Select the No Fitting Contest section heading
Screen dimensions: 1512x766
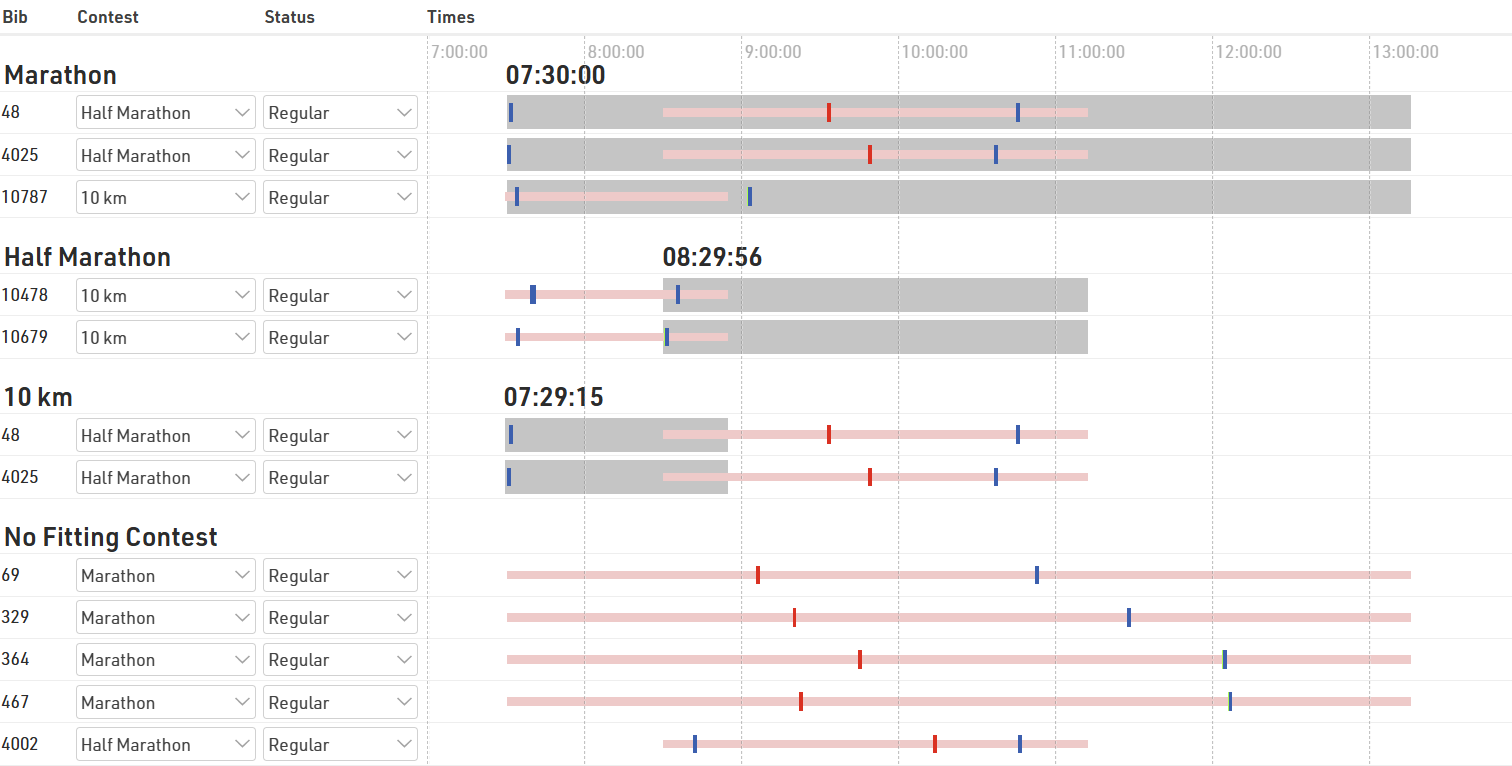point(111,537)
